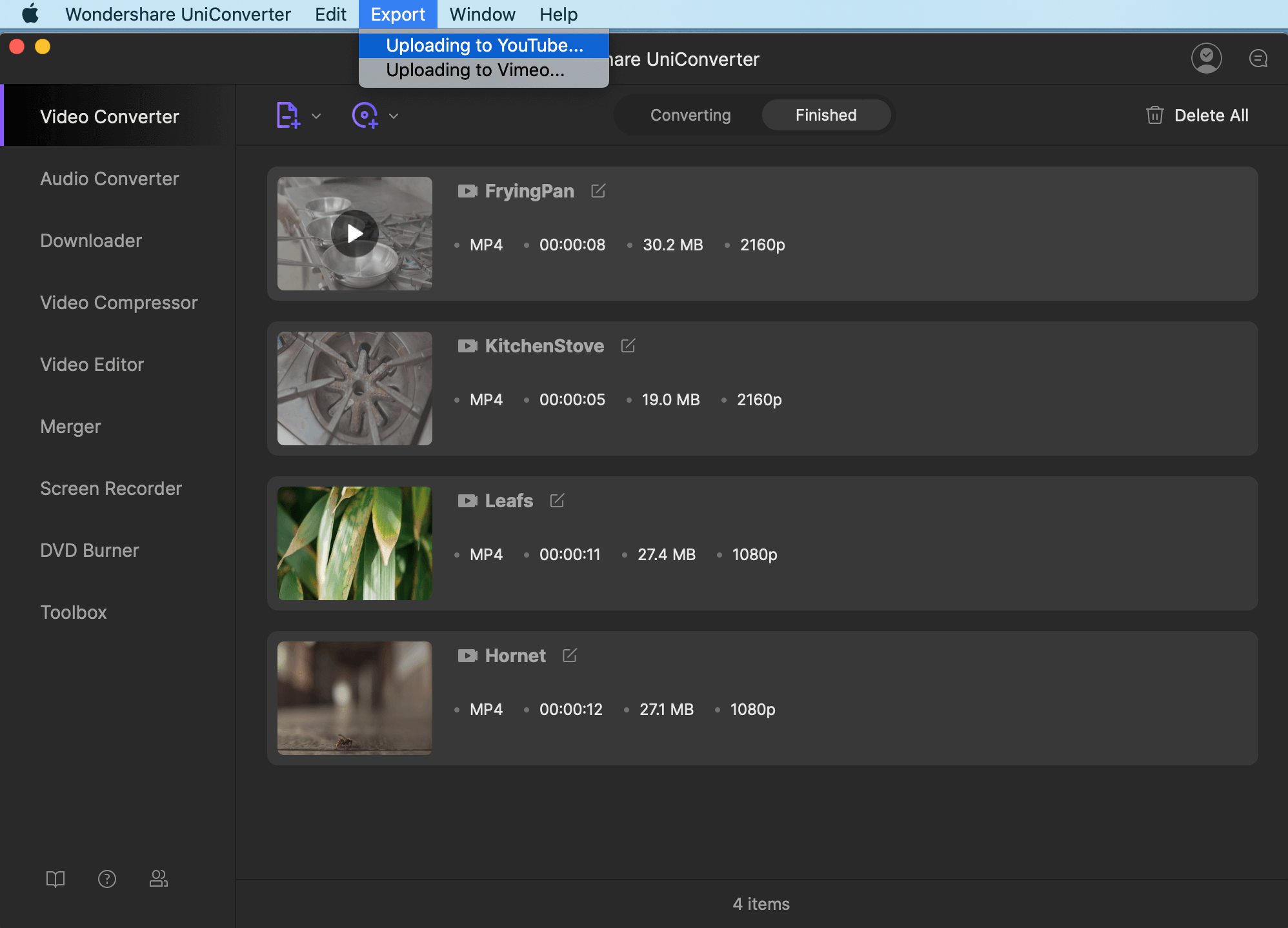Click the help question-mark icon
This screenshot has height=928, width=1288.
pos(107,879)
